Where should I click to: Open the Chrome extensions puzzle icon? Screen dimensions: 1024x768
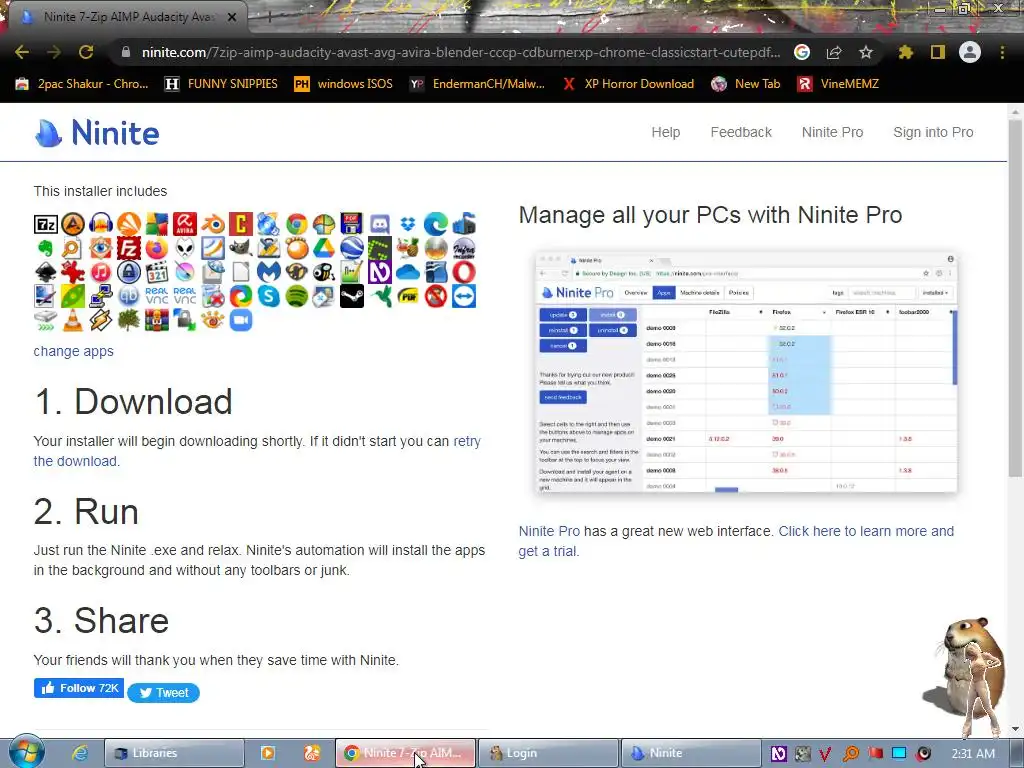[905, 52]
